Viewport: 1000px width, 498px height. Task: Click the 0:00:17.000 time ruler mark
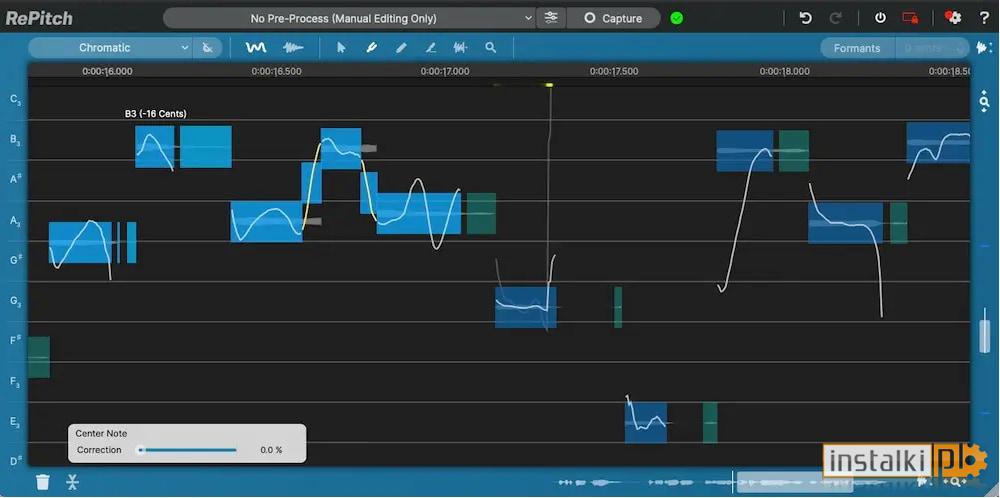[x=445, y=71]
